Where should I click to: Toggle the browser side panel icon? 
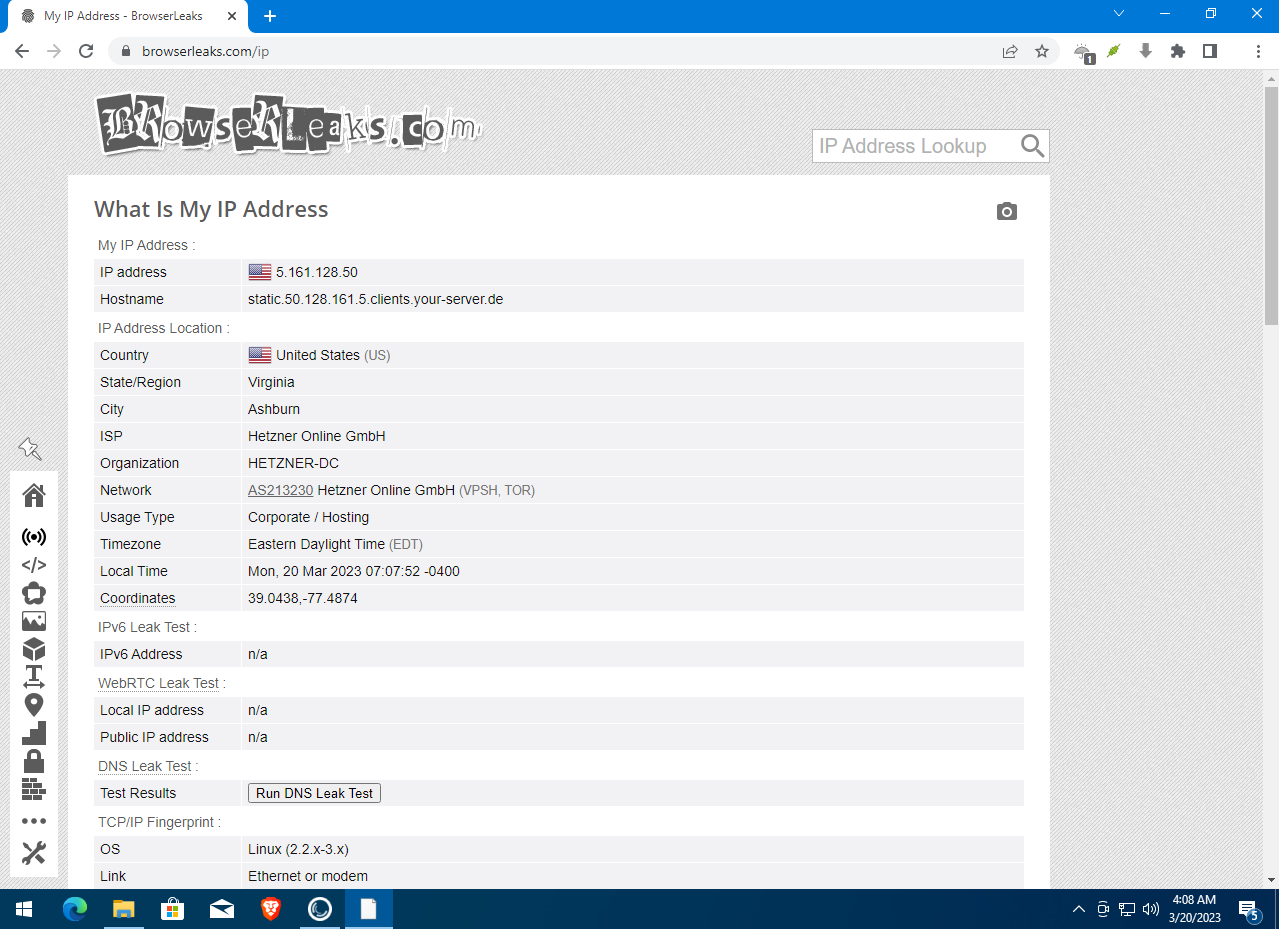coord(1210,51)
